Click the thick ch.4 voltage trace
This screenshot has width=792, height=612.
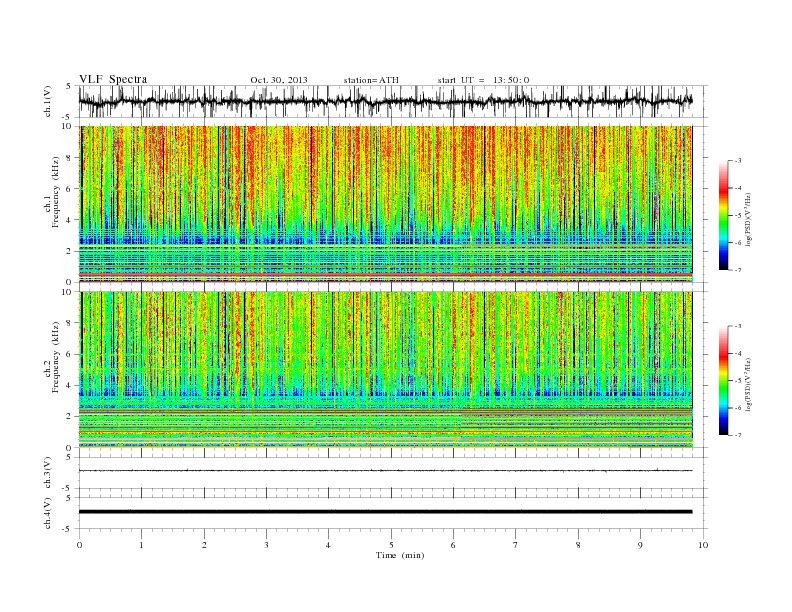(385, 512)
